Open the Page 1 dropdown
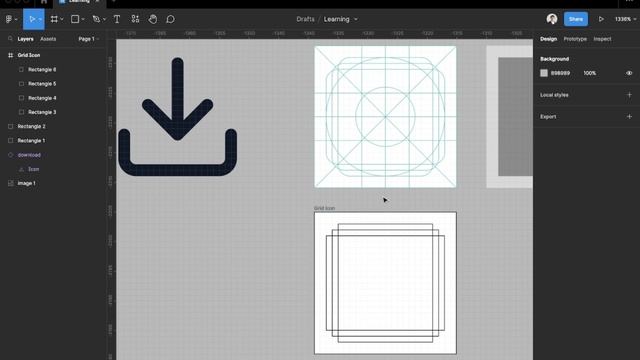The width and height of the screenshot is (640, 360). 89,39
